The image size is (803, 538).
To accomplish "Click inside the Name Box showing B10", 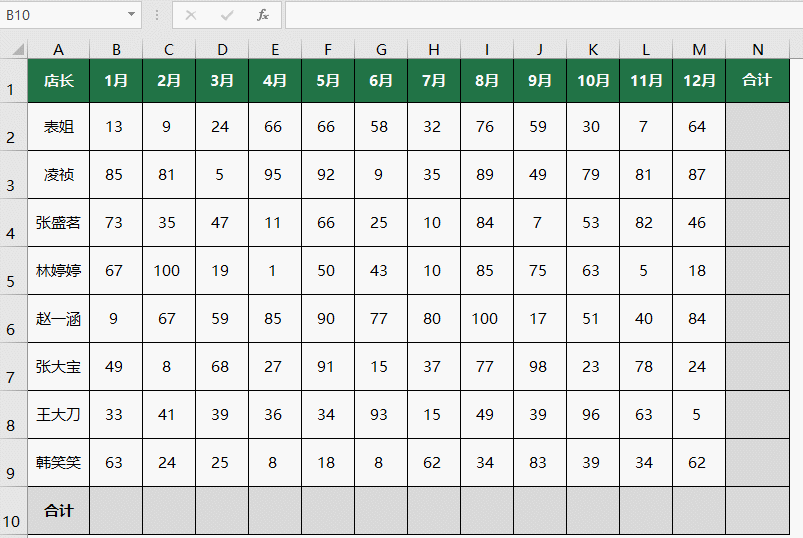I will (65, 15).
